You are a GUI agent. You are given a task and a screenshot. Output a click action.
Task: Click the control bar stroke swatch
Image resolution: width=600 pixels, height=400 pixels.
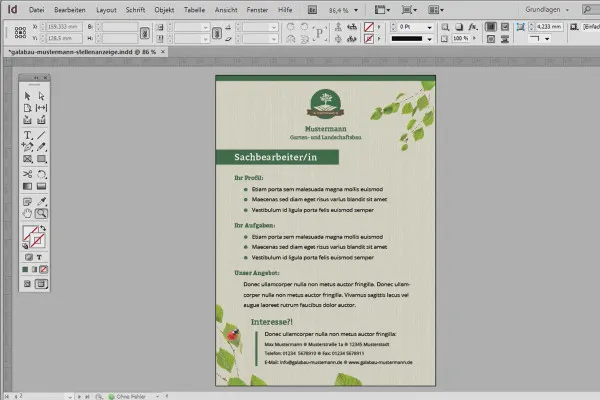(x=369, y=39)
